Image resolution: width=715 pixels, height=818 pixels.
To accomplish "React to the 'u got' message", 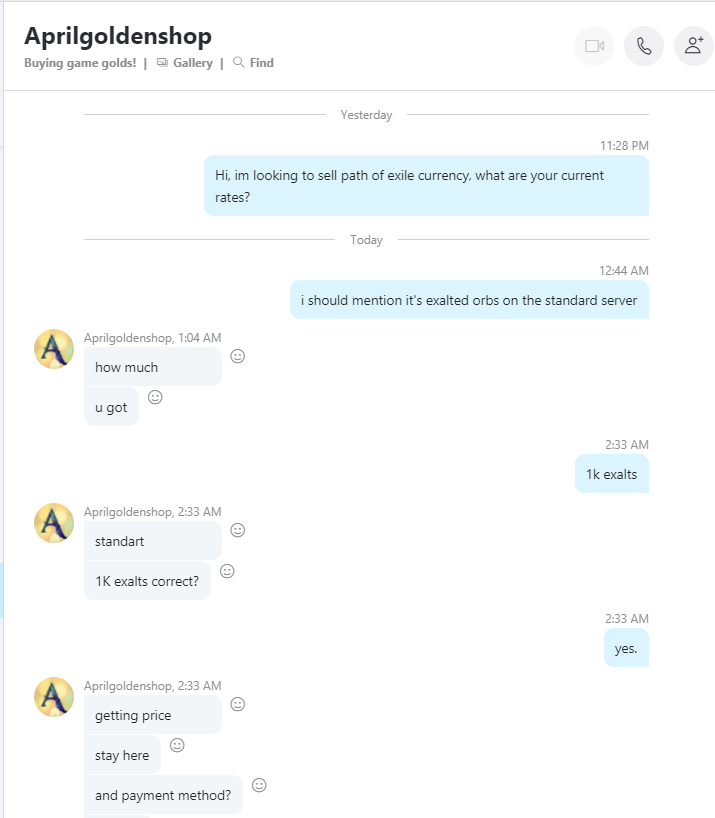I will pyautogui.click(x=155, y=397).
